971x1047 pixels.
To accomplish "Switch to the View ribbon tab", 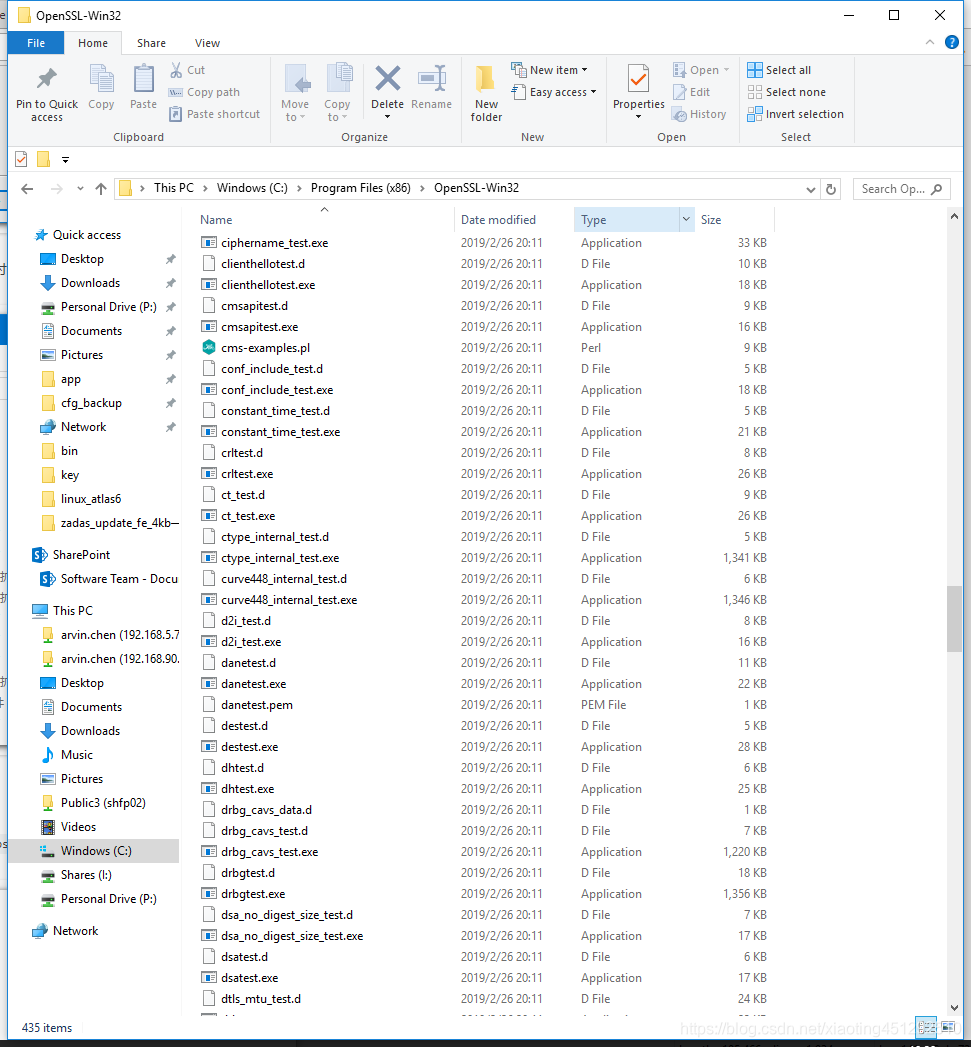I will click(207, 43).
